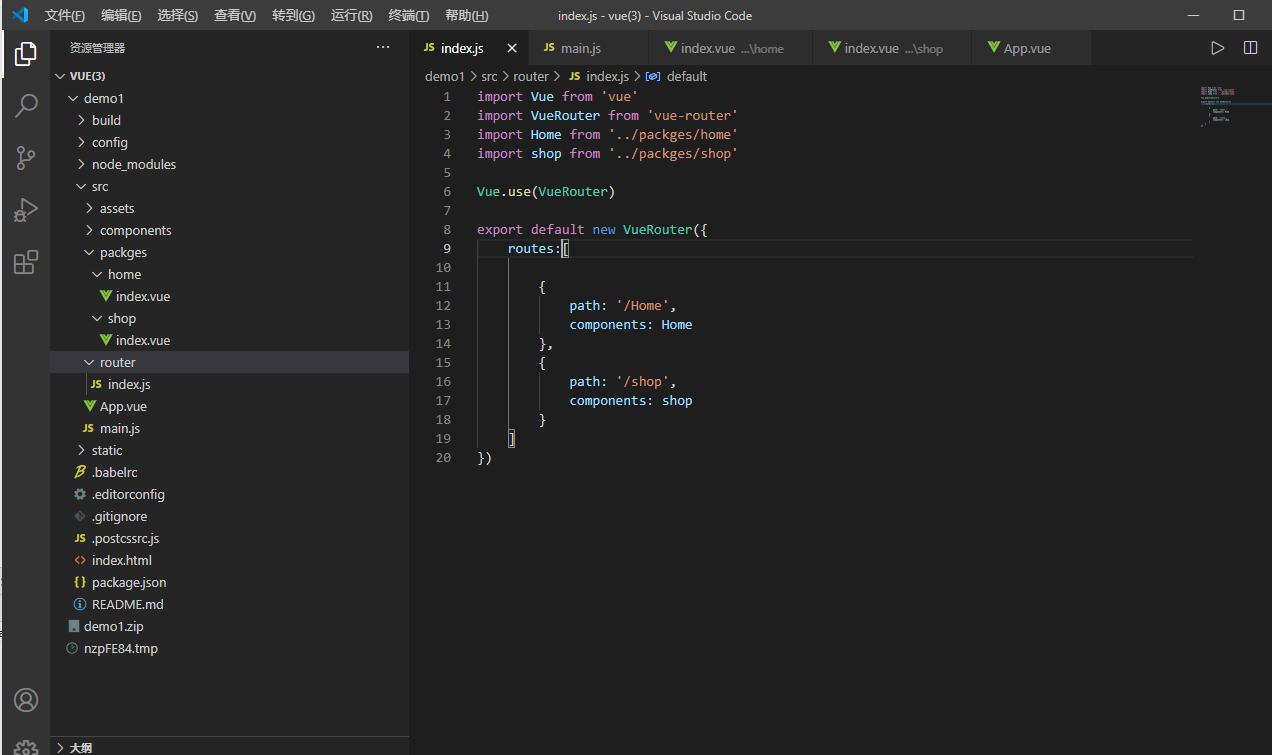1272x755 pixels.
Task: Expand the 大纲 outline panel
Action: coord(229,747)
